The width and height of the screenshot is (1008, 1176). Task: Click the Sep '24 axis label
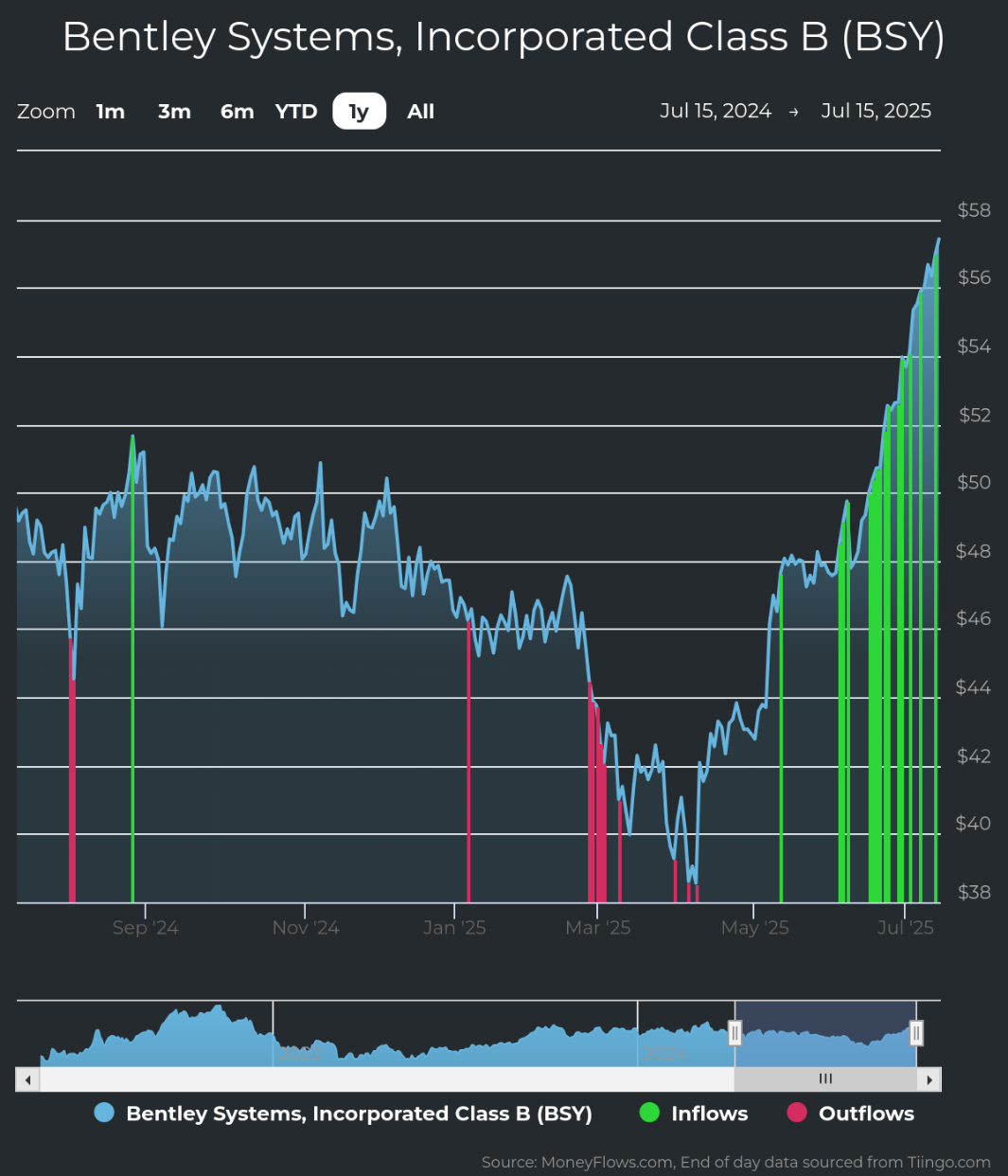pos(145,928)
